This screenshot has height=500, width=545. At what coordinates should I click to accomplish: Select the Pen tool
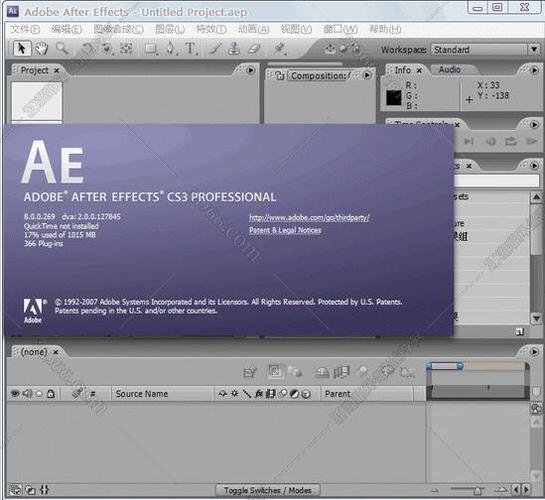coord(171,48)
